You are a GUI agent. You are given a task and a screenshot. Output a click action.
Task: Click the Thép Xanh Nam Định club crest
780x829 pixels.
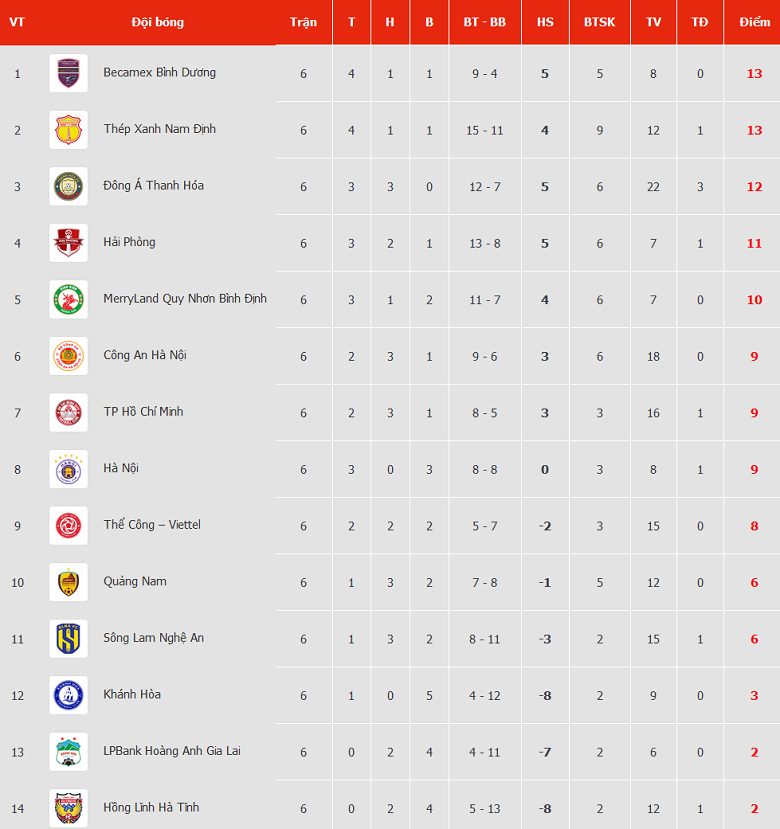[69, 130]
